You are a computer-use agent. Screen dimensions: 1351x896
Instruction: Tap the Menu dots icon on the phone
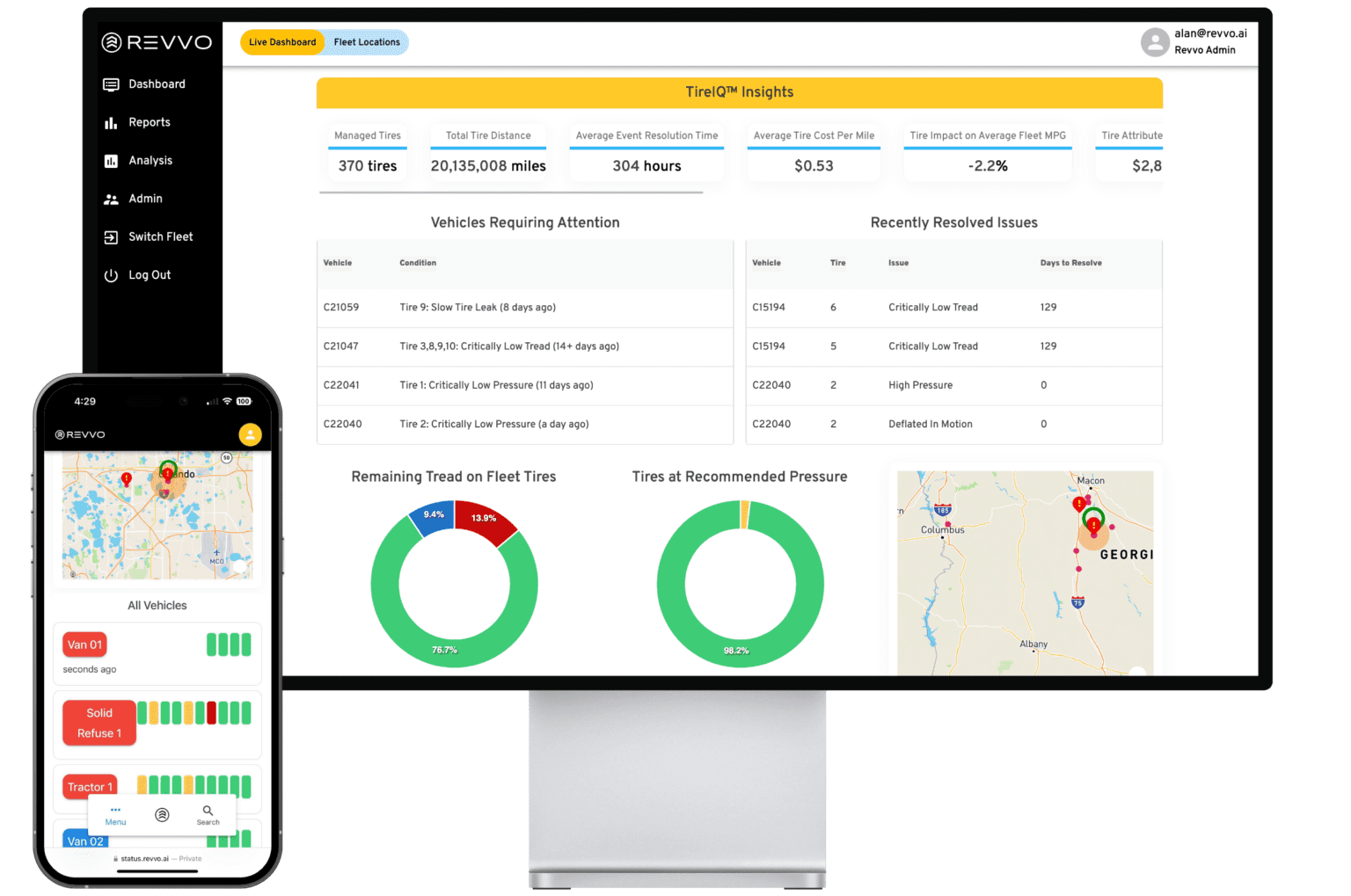coord(114,809)
